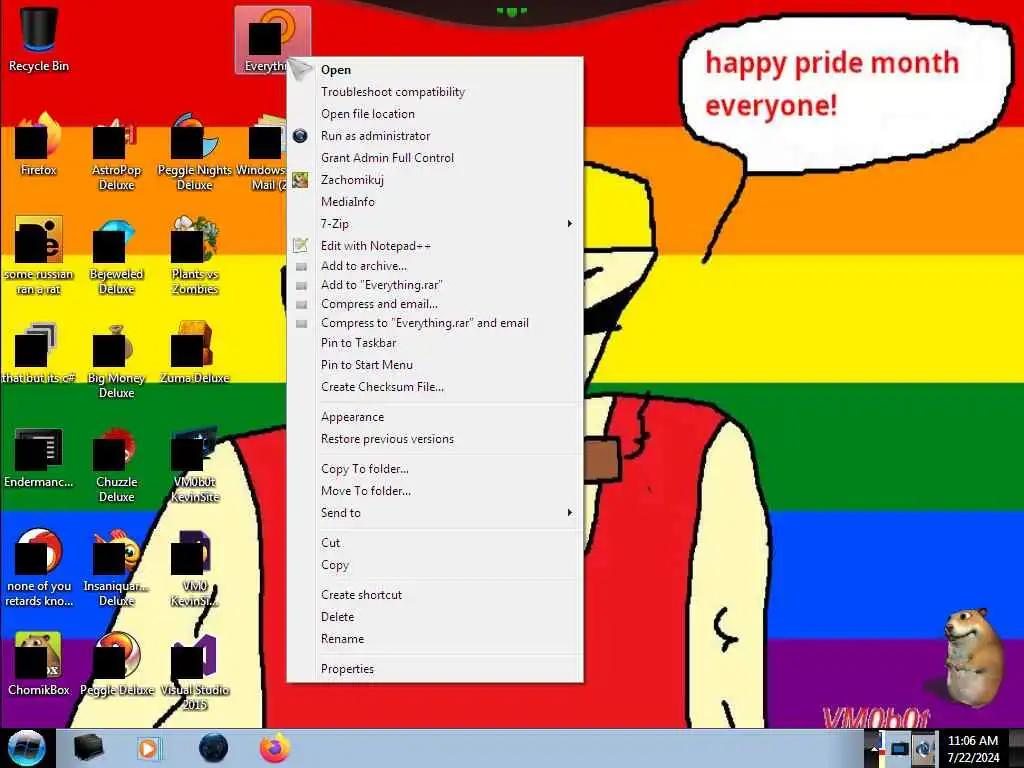Image resolution: width=1024 pixels, height=768 pixels.
Task: Select the Peggle Nights Deluxe icon
Action: [x=195, y=152]
